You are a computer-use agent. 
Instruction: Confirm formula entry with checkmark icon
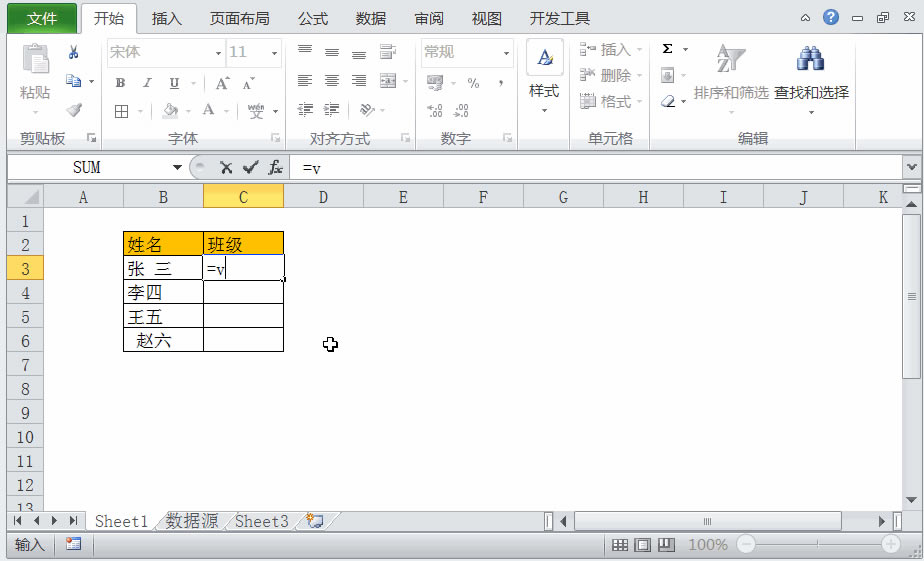pyautogui.click(x=250, y=168)
